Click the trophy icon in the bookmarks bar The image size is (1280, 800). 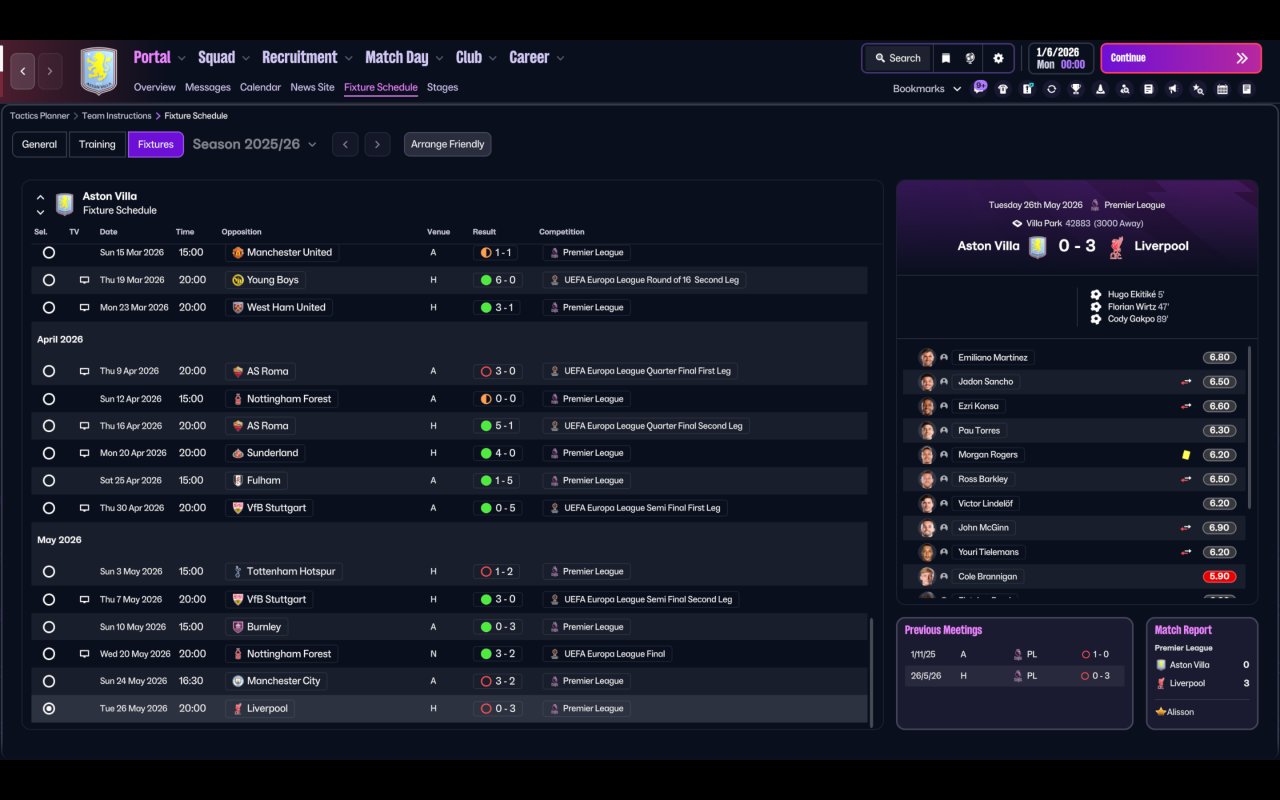tap(1076, 89)
